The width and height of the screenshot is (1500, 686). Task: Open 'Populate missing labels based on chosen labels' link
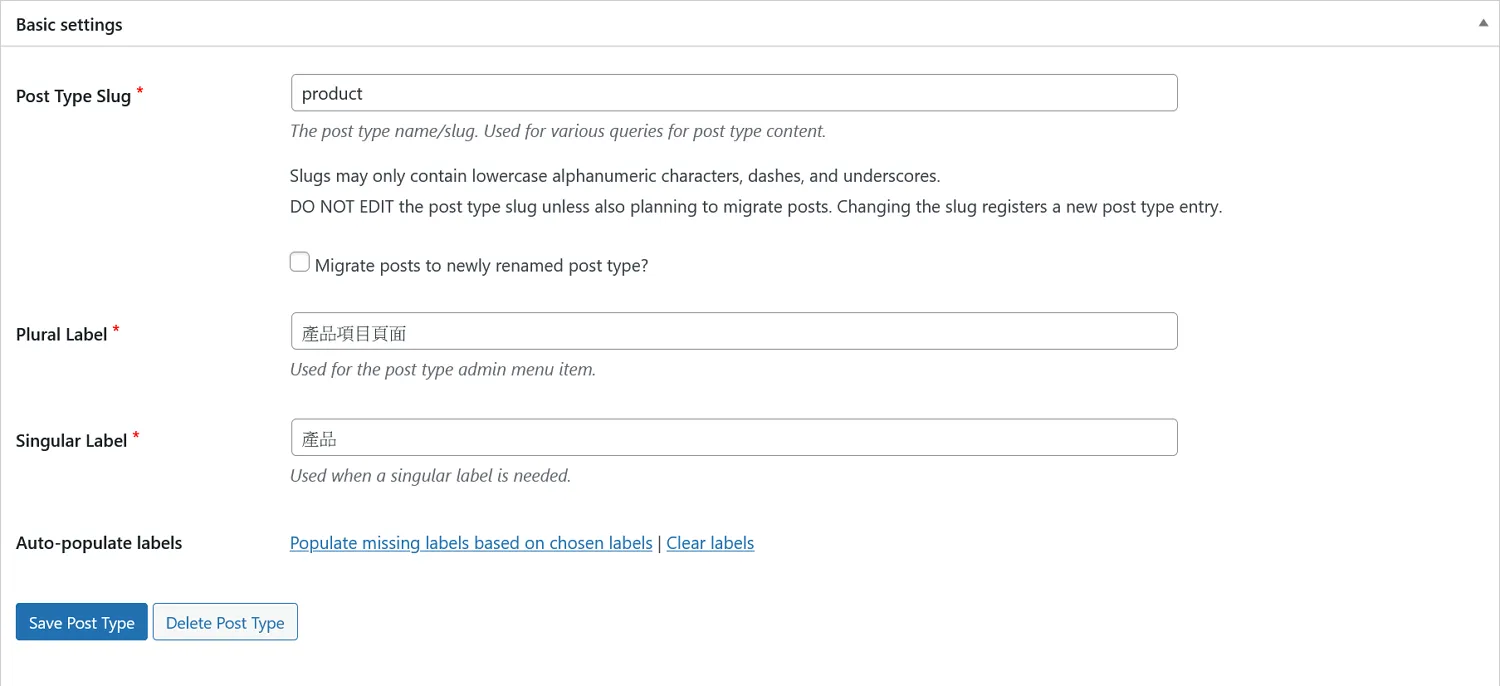(471, 543)
